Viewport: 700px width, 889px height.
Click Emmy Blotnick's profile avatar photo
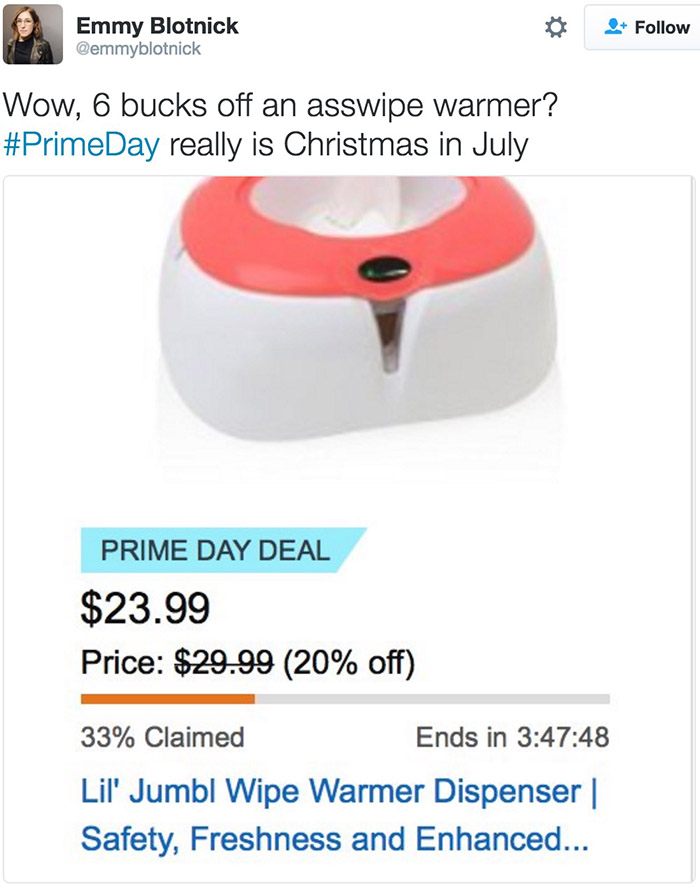coord(35,34)
